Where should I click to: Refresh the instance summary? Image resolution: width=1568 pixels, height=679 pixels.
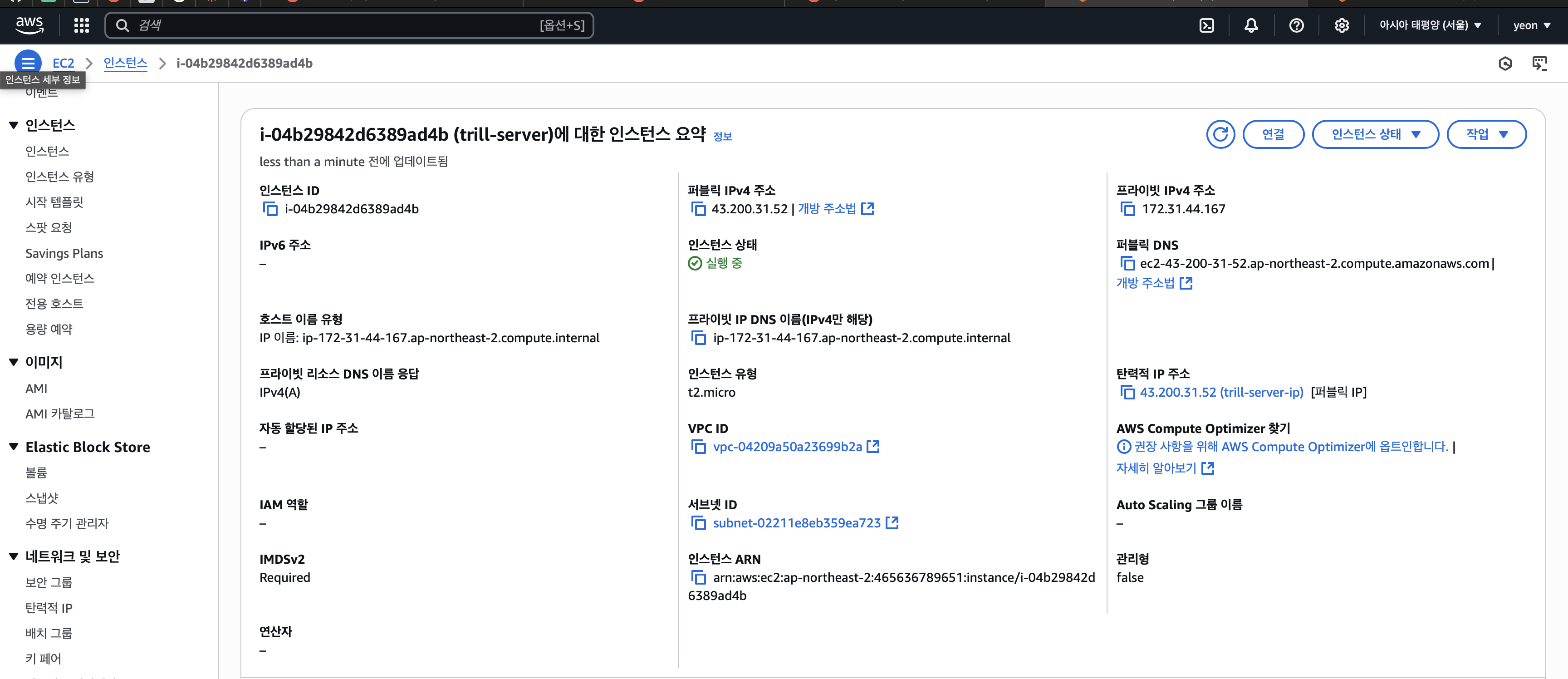[1220, 134]
